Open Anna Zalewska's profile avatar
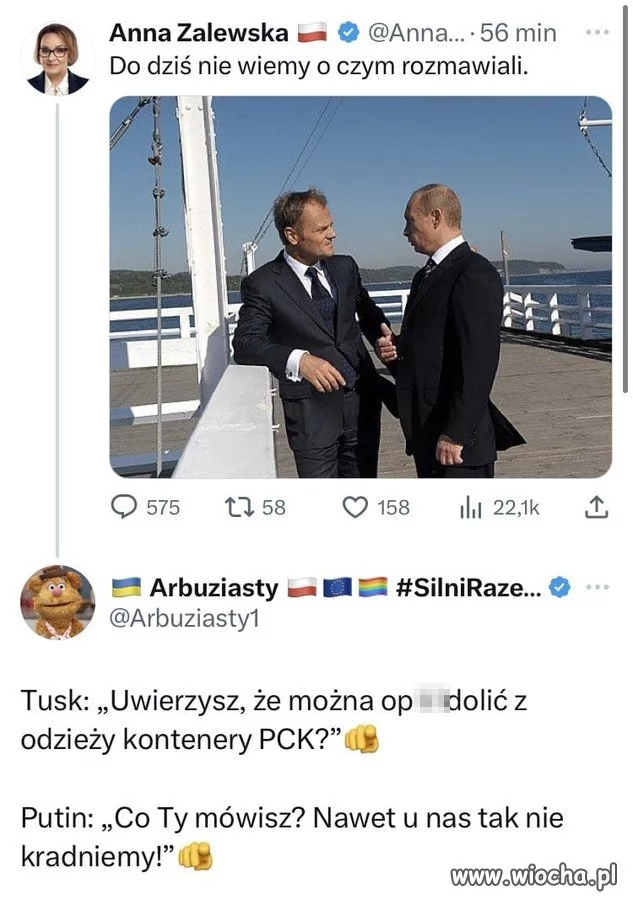The width and height of the screenshot is (633, 900). 57,56
